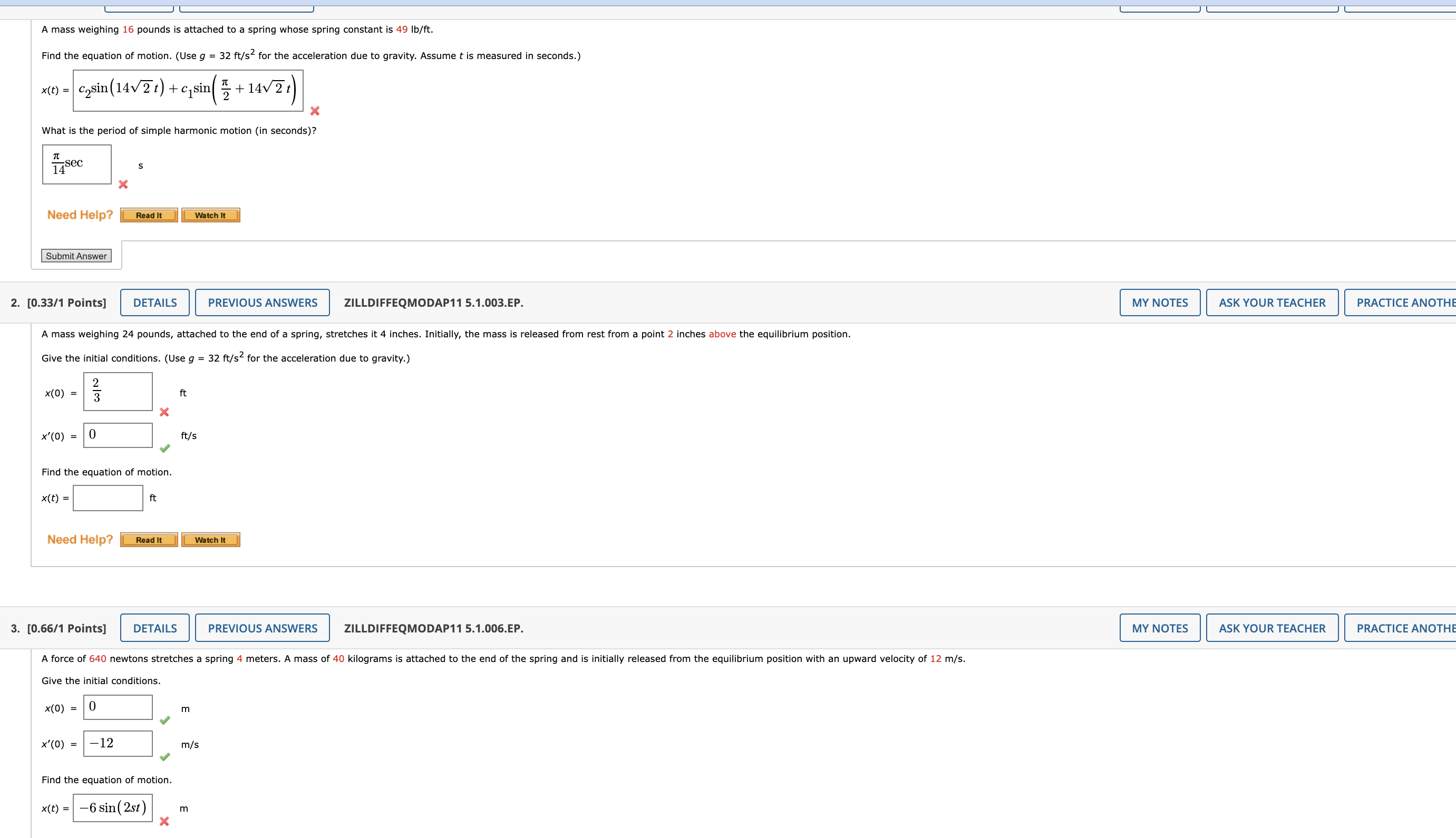Click the empty x(t) equation field
Image resolution: width=1456 pixels, height=838 pixels.
click(108, 498)
